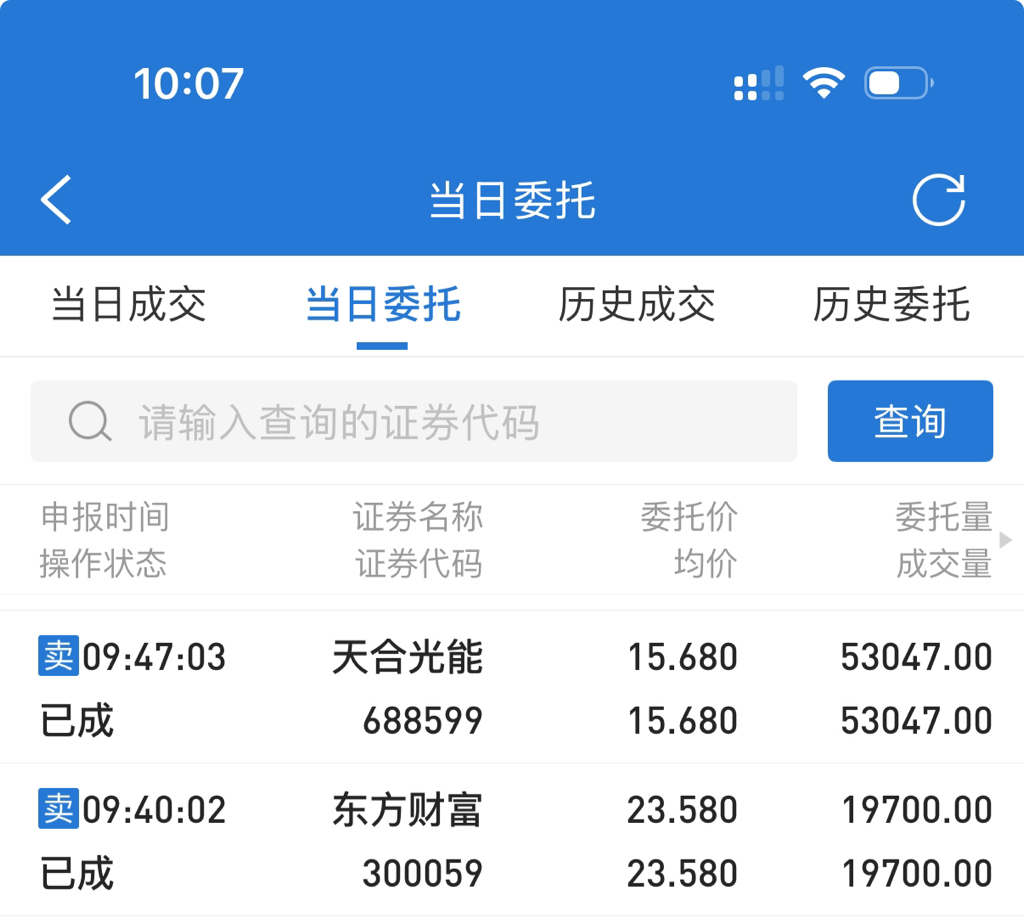This screenshot has width=1024, height=924.
Task: Tap 均价 23.580 on 300059 line
Action: click(x=682, y=874)
